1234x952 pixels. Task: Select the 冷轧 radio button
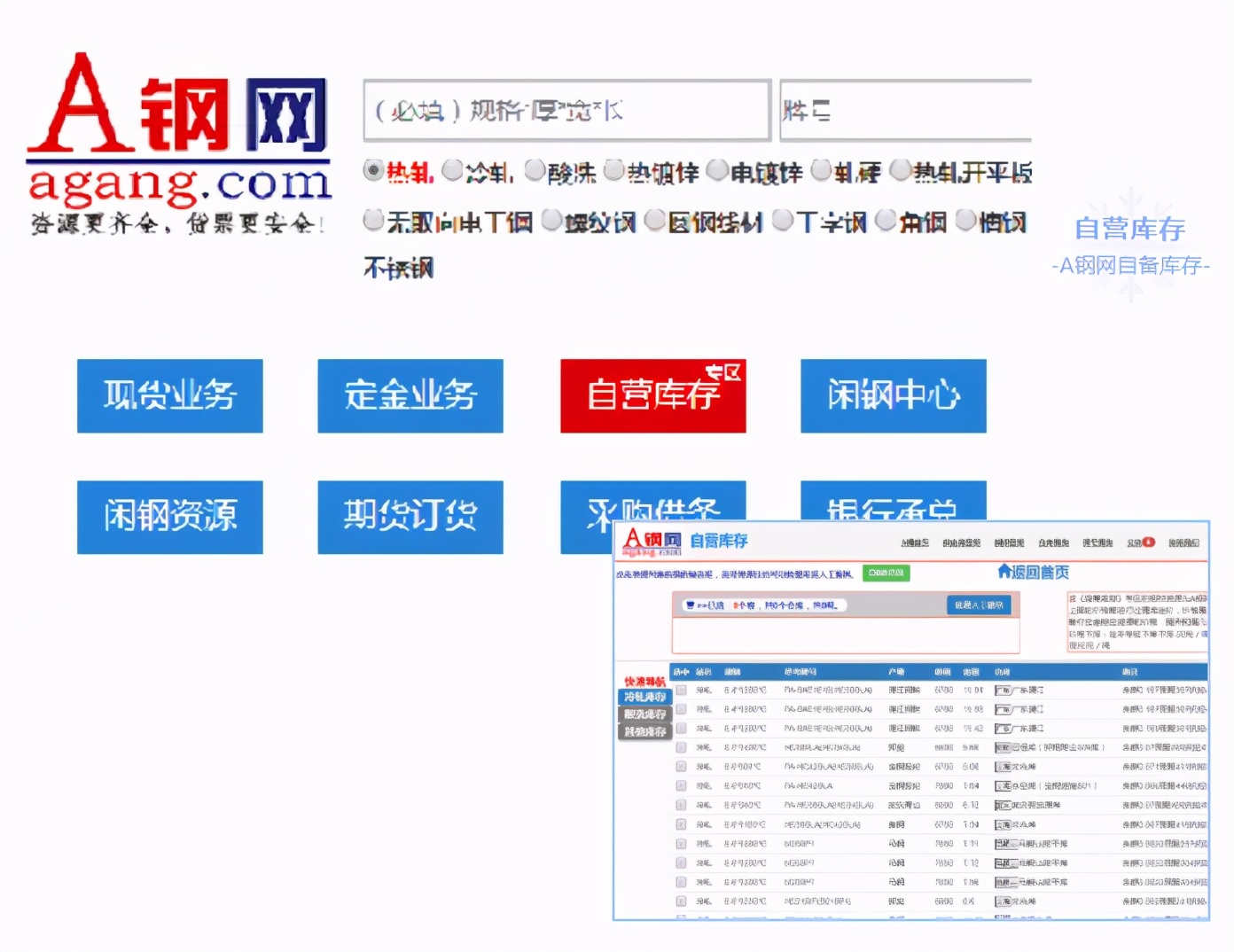[x=454, y=171]
